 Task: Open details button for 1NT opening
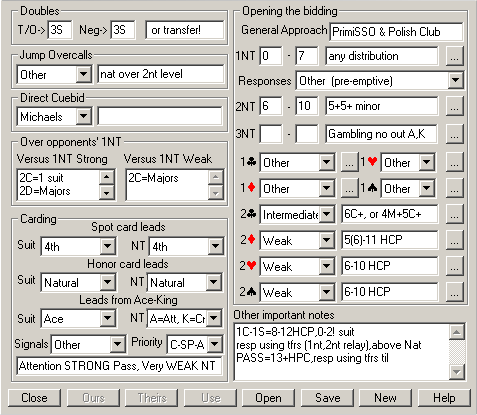tap(454, 56)
